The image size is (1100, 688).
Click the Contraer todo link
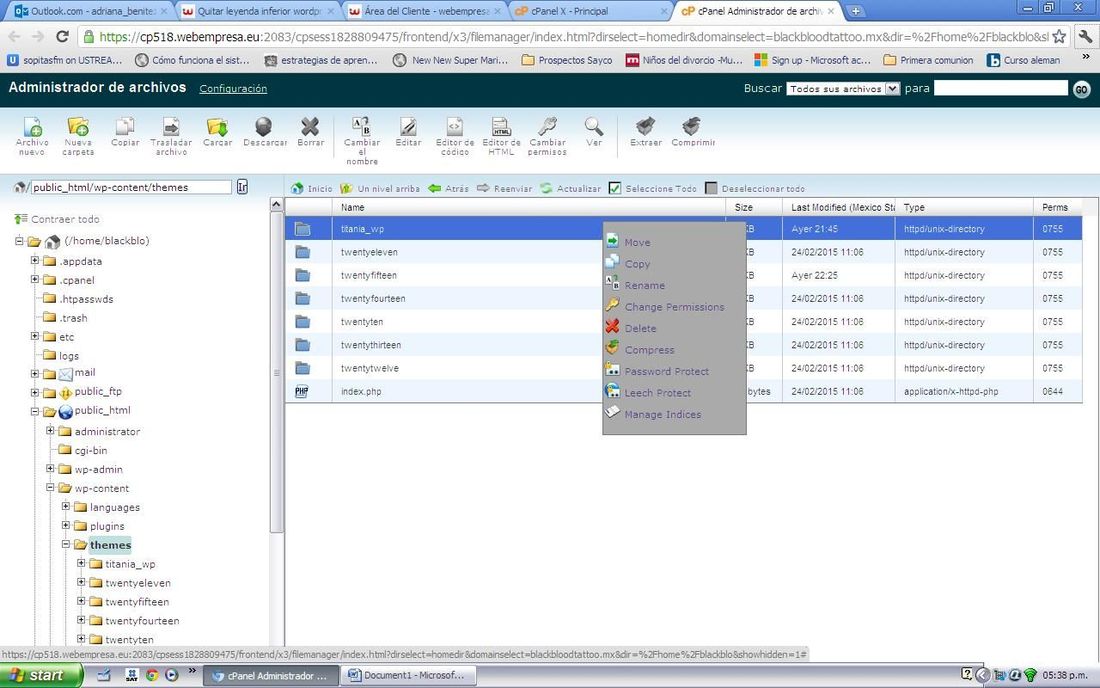(x=65, y=219)
